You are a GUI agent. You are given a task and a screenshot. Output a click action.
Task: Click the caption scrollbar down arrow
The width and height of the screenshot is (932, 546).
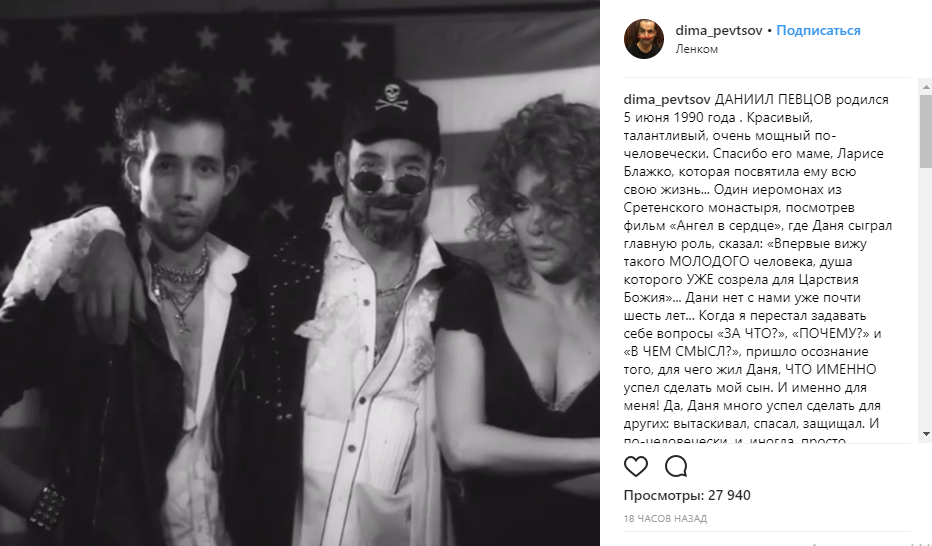click(925, 434)
